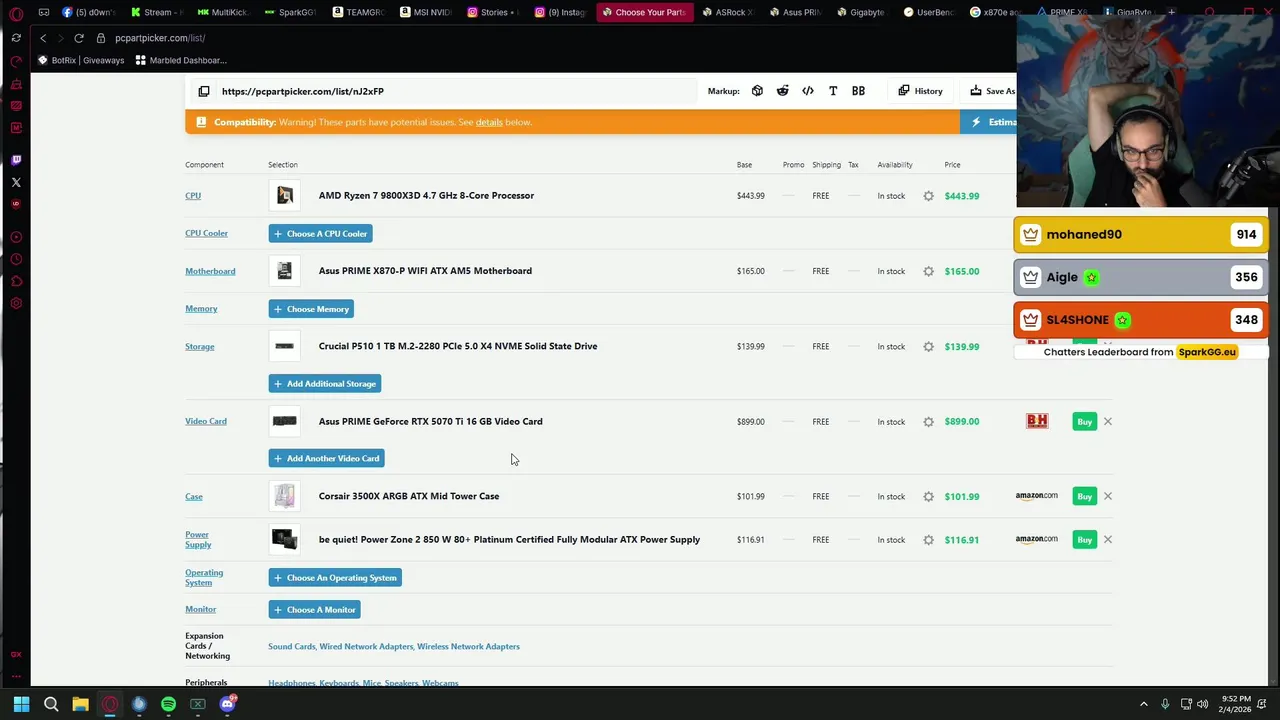Open the sidebar history clock icon

[16, 259]
